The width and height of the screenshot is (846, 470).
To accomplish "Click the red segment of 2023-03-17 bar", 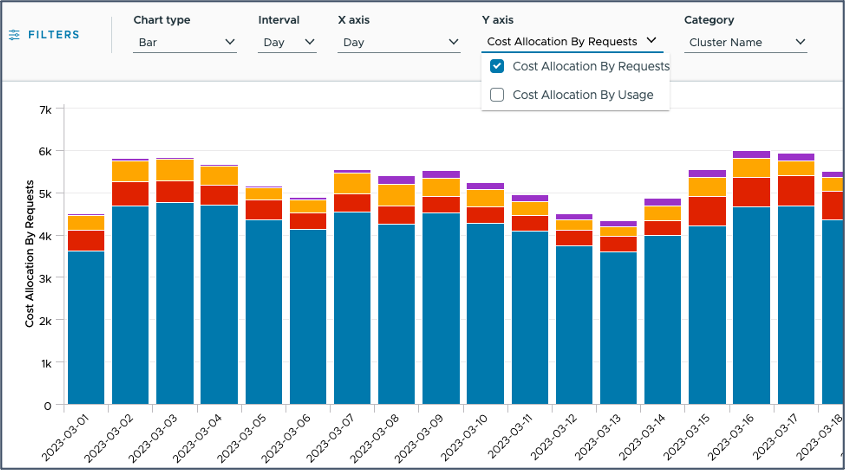I will tap(796, 191).
